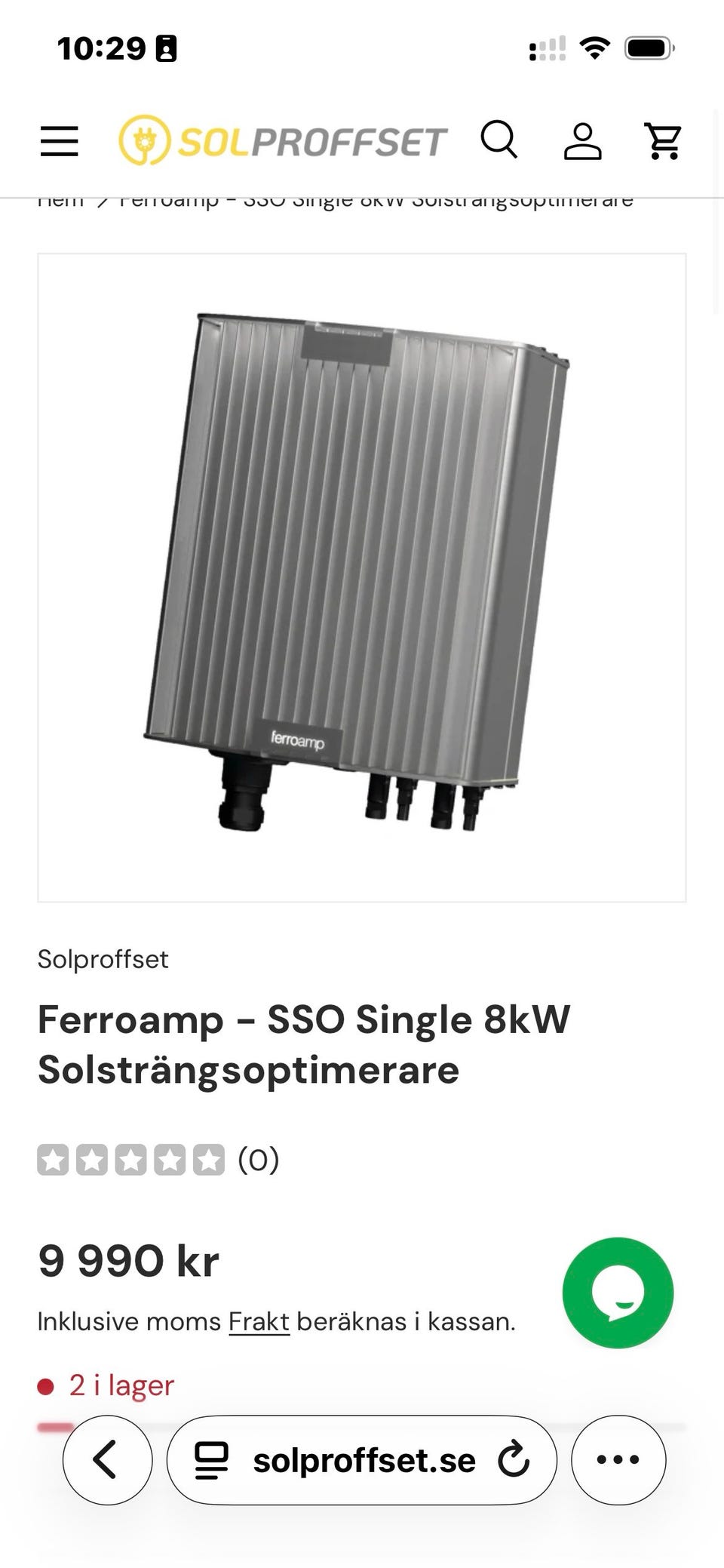Screen dimensions: 724x1568
Task: Open the hamburger navigation menu
Action: (x=60, y=141)
